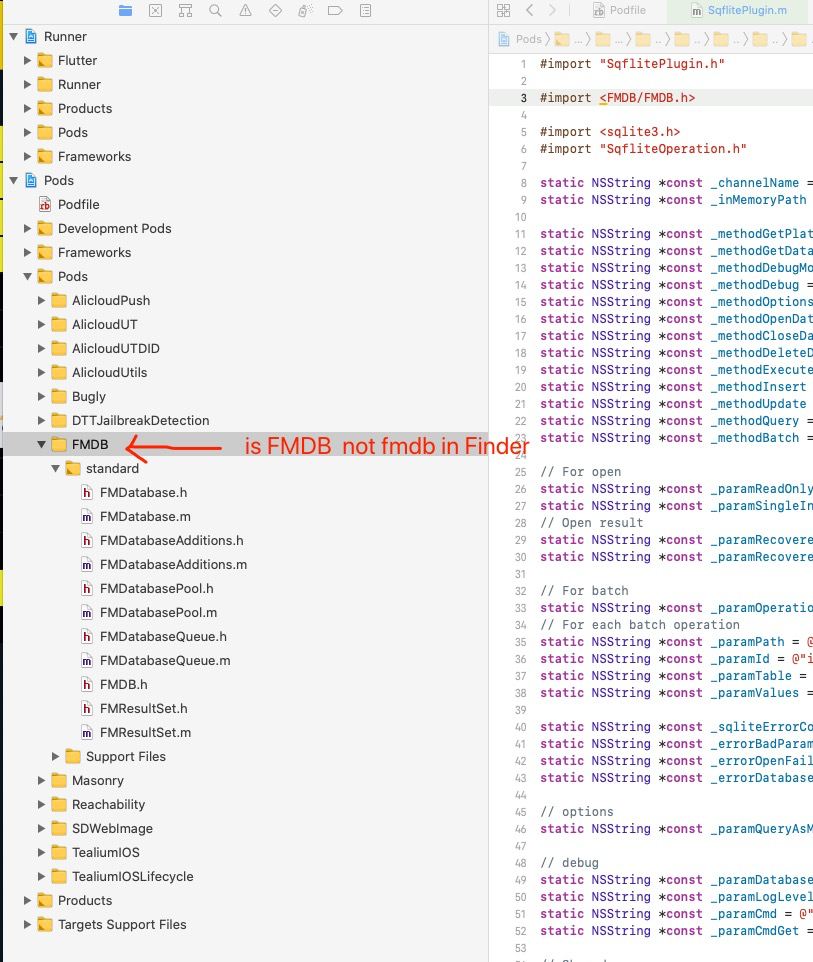Select the Debug navigator icon

(x=304, y=10)
